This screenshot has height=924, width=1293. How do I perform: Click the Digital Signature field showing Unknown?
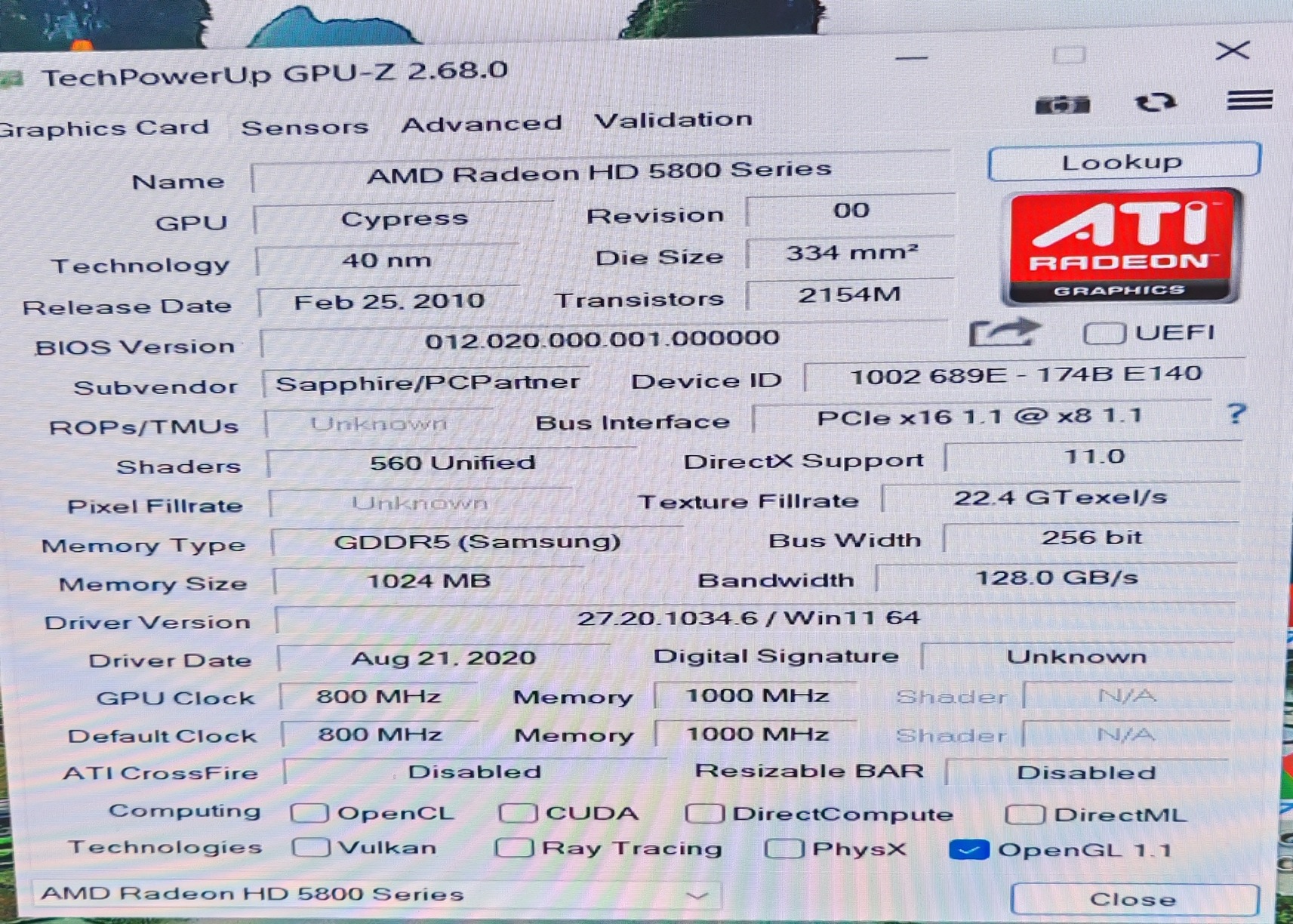[x=1077, y=657]
